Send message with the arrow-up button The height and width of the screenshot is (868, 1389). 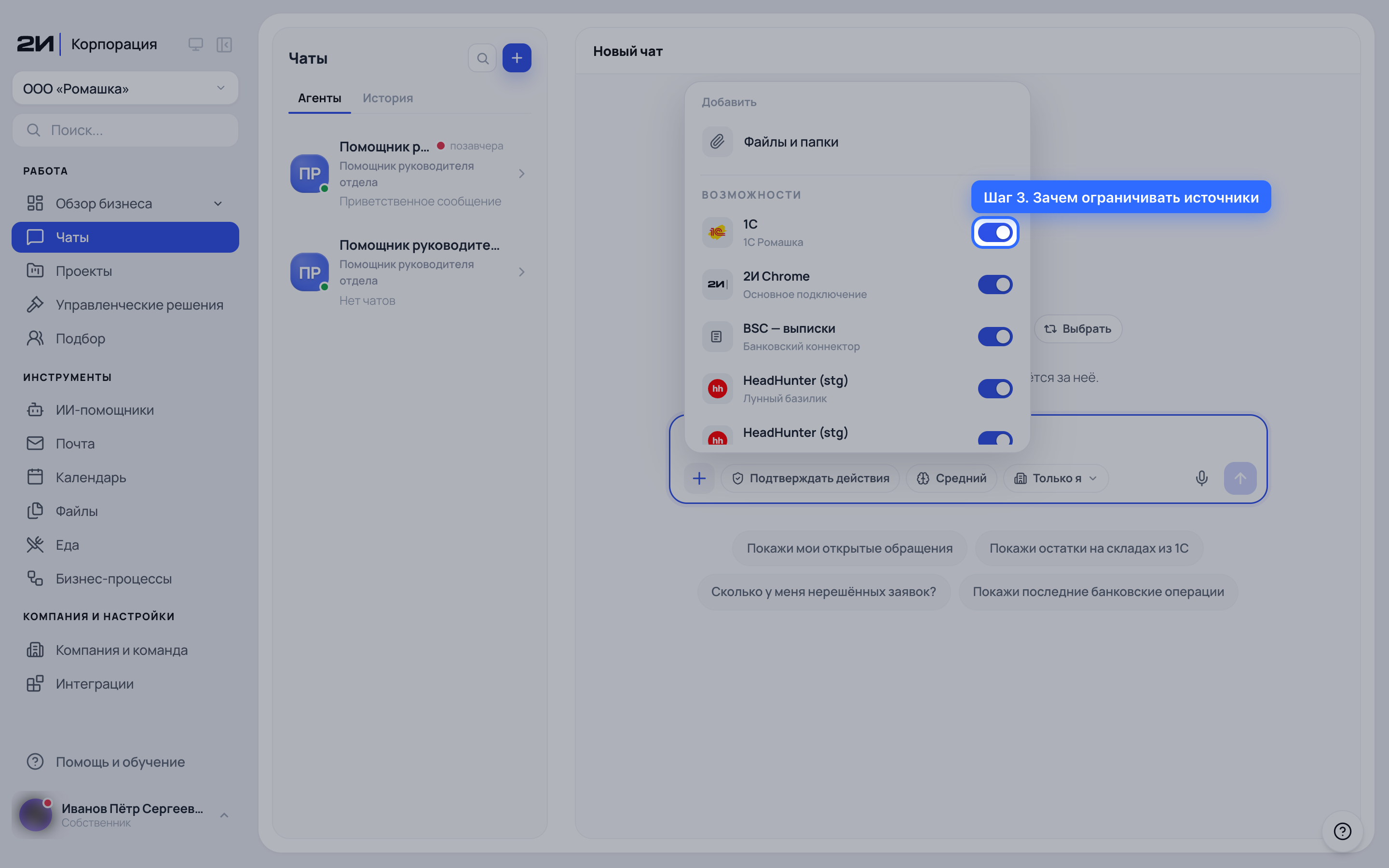coord(1240,478)
